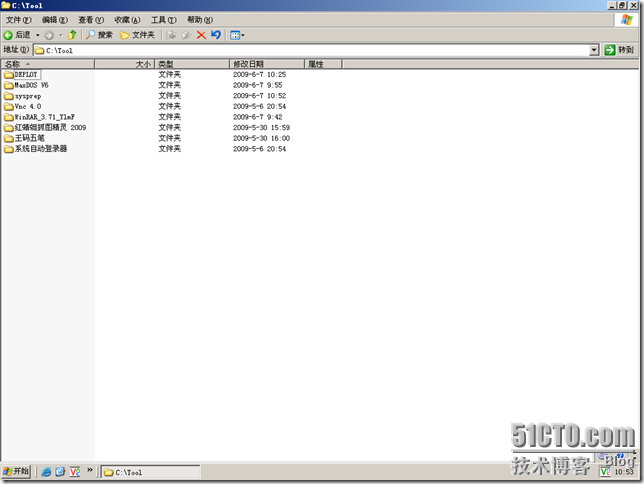Click the Vnc 4.0 folder name text

(x=28, y=107)
